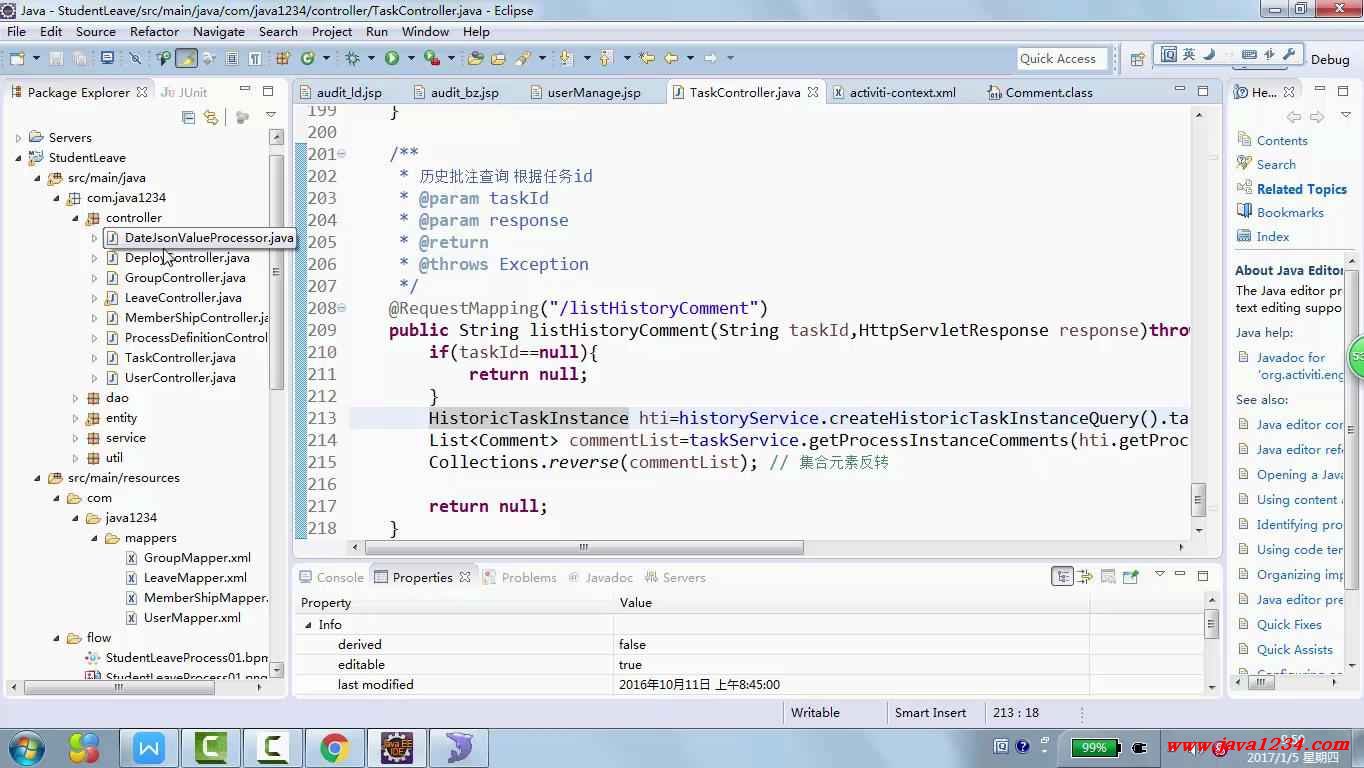This screenshot has width=1364, height=768.
Task: Expand LeaveController.java tree node
Action: (94, 298)
